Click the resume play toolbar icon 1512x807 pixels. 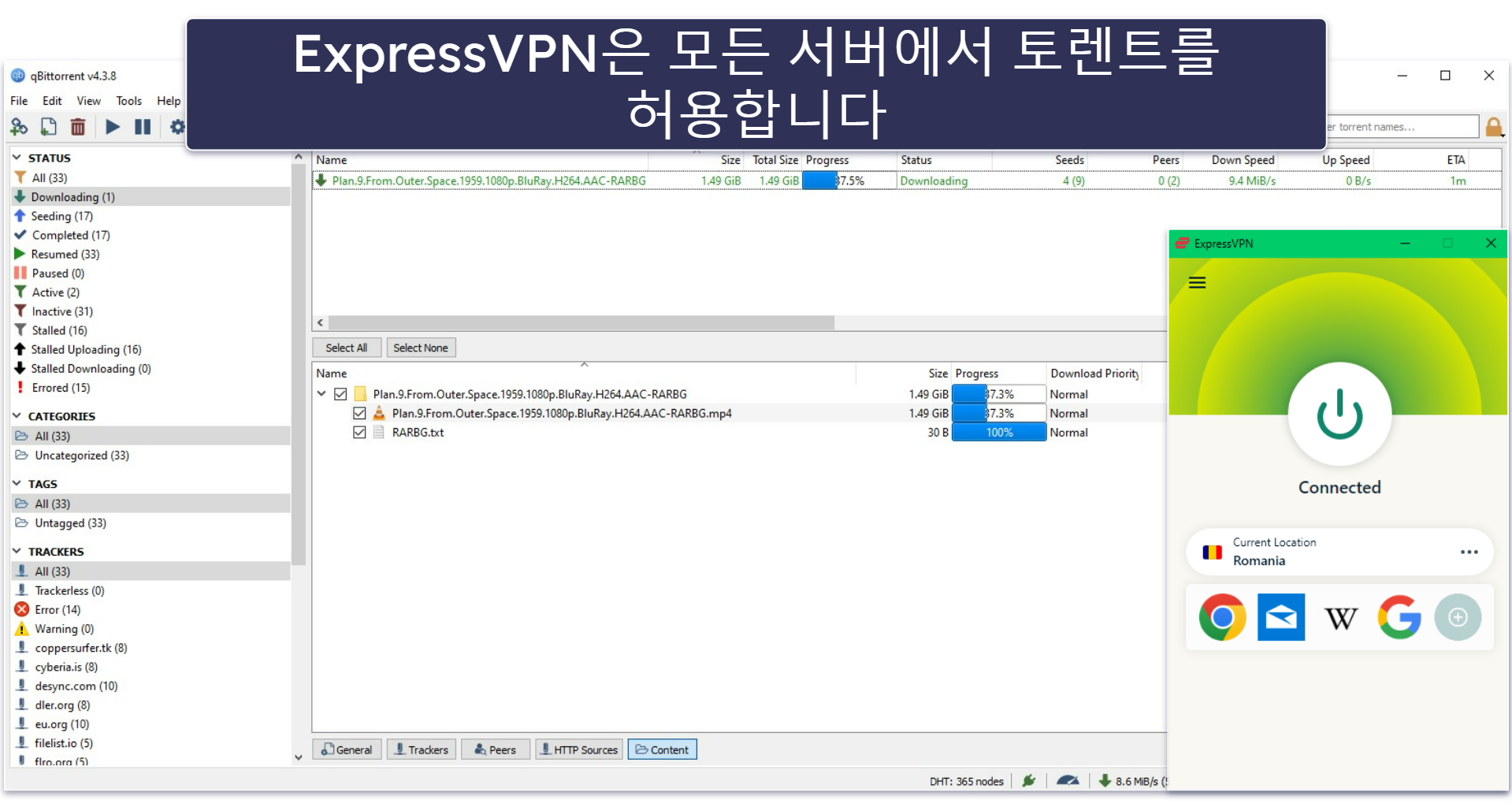(113, 127)
